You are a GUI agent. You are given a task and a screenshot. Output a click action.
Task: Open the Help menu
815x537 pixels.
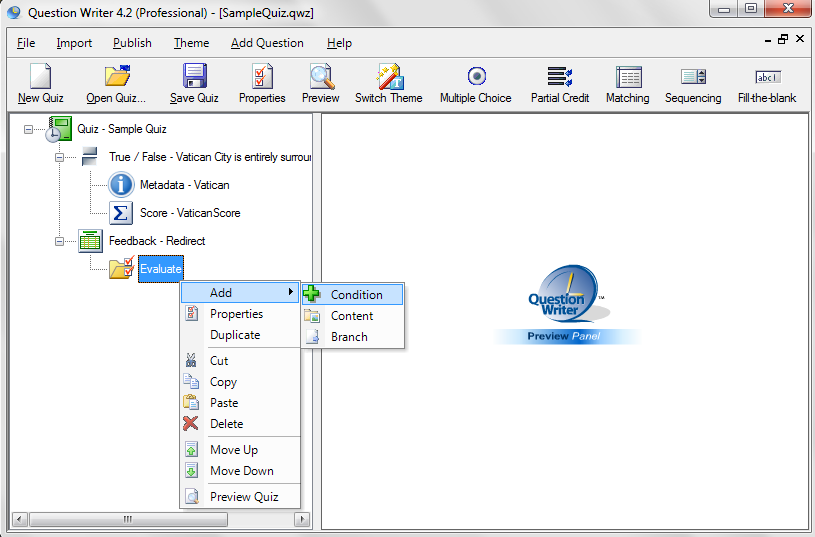coord(339,43)
